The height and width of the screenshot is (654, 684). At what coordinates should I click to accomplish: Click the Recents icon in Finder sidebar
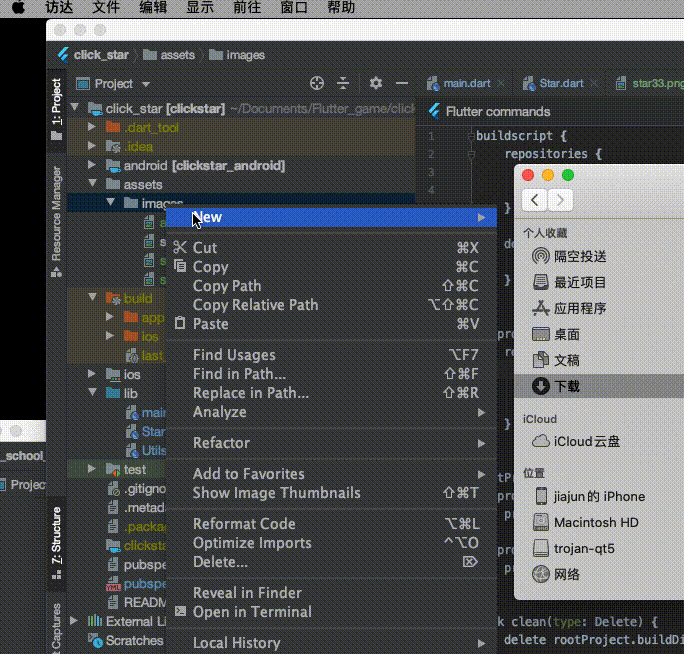(x=540, y=282)
